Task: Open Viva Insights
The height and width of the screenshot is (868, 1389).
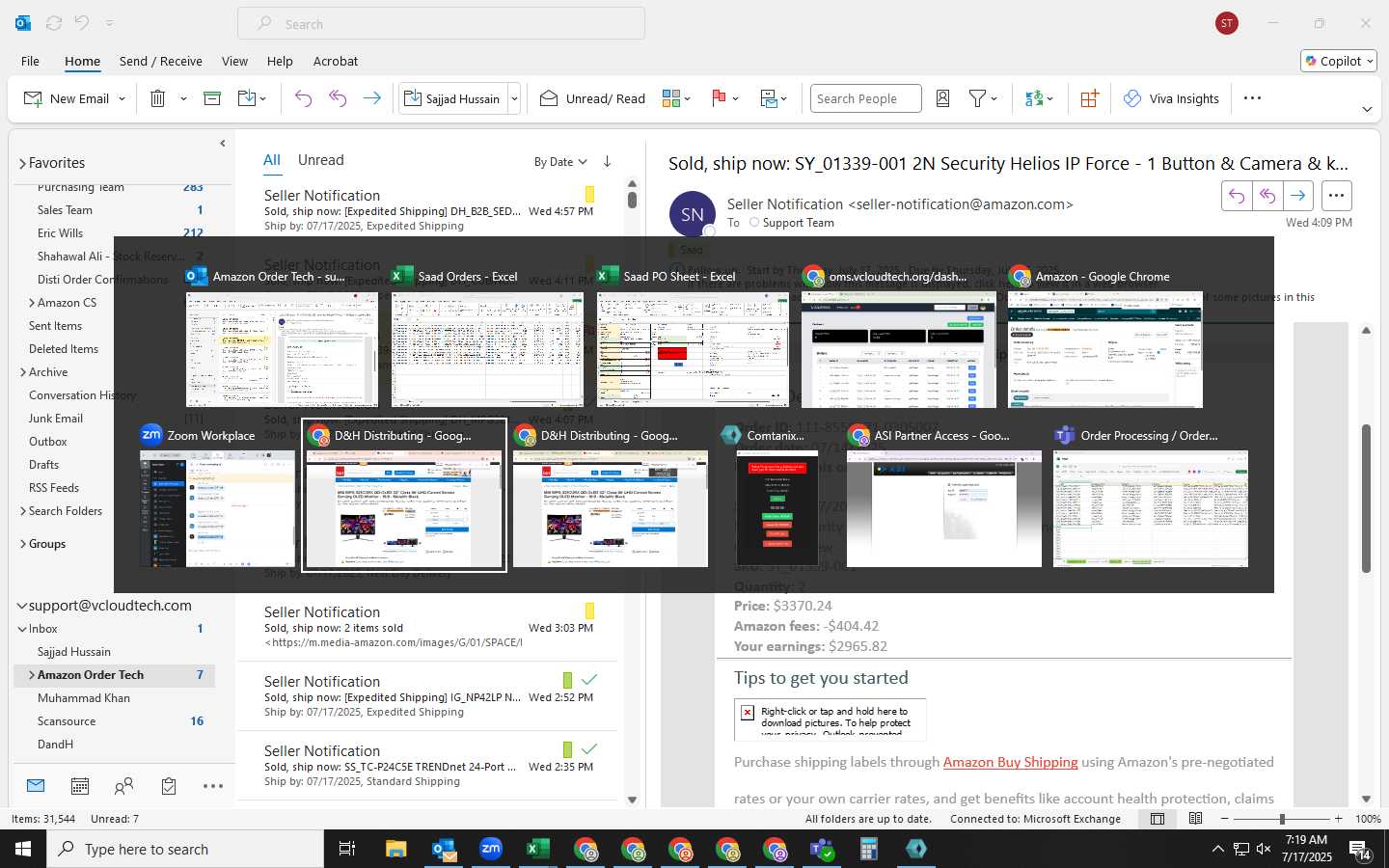Action: point(1172,98)
